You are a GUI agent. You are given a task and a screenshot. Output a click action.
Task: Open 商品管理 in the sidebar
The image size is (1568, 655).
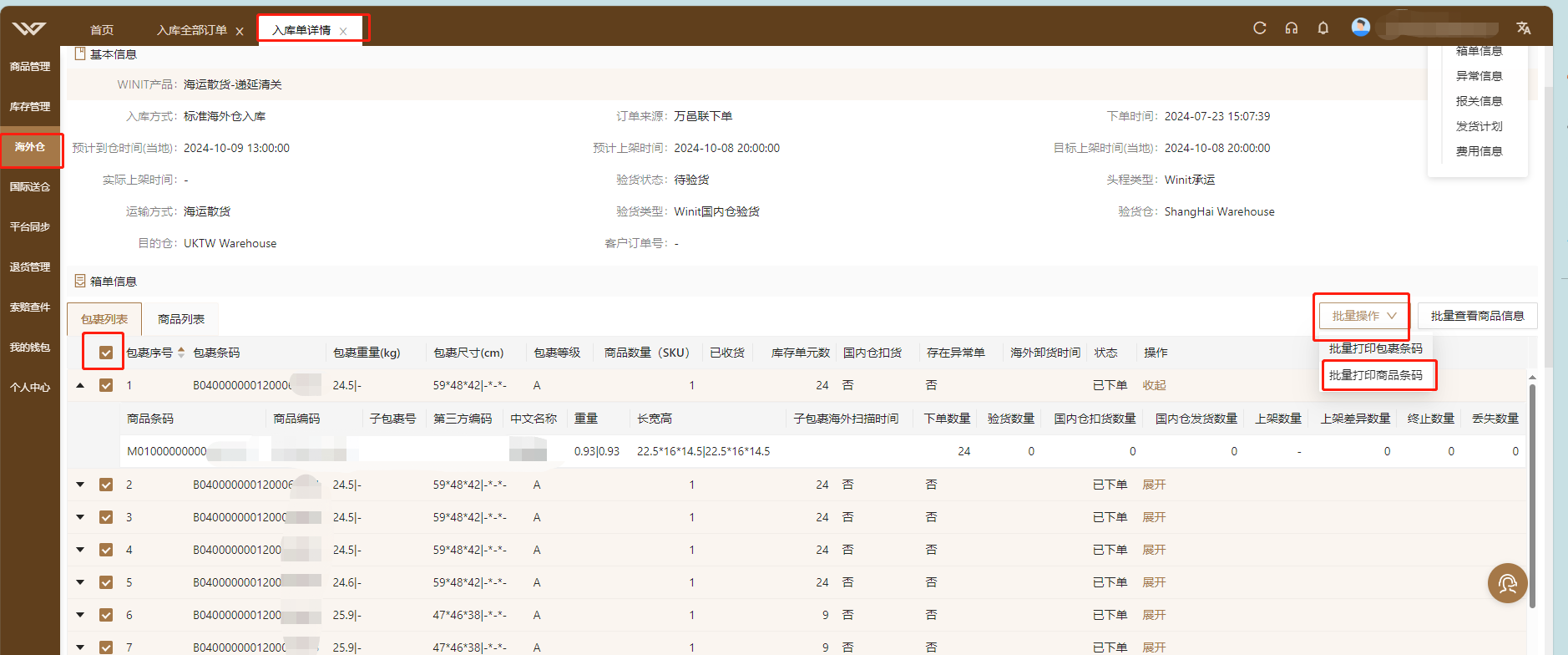(x=30, y=66)
